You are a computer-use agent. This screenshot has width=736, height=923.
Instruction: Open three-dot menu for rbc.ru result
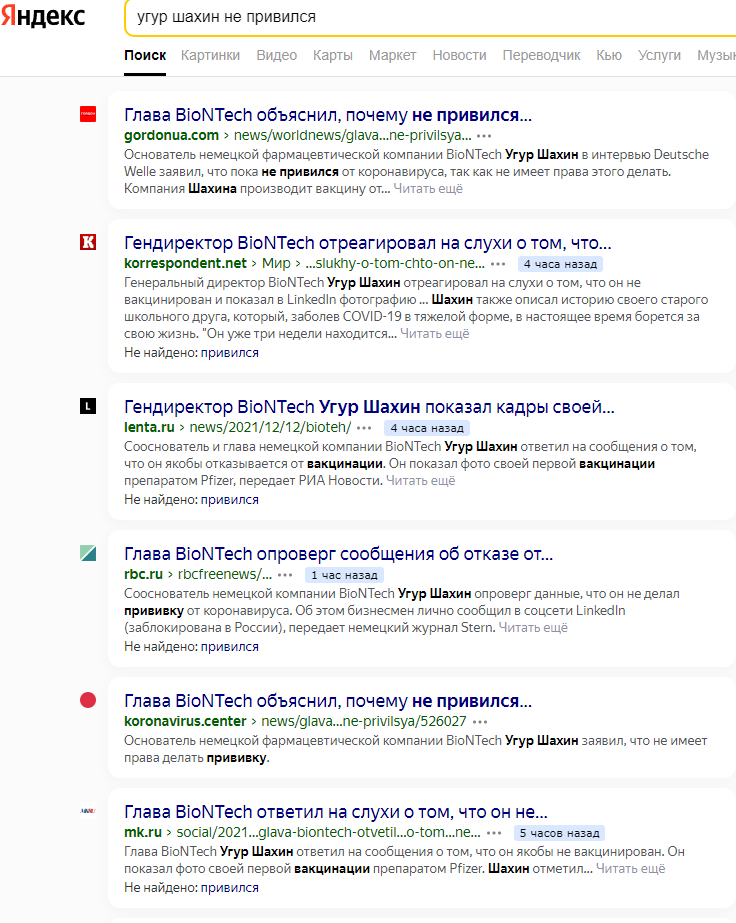click(285, 575)
